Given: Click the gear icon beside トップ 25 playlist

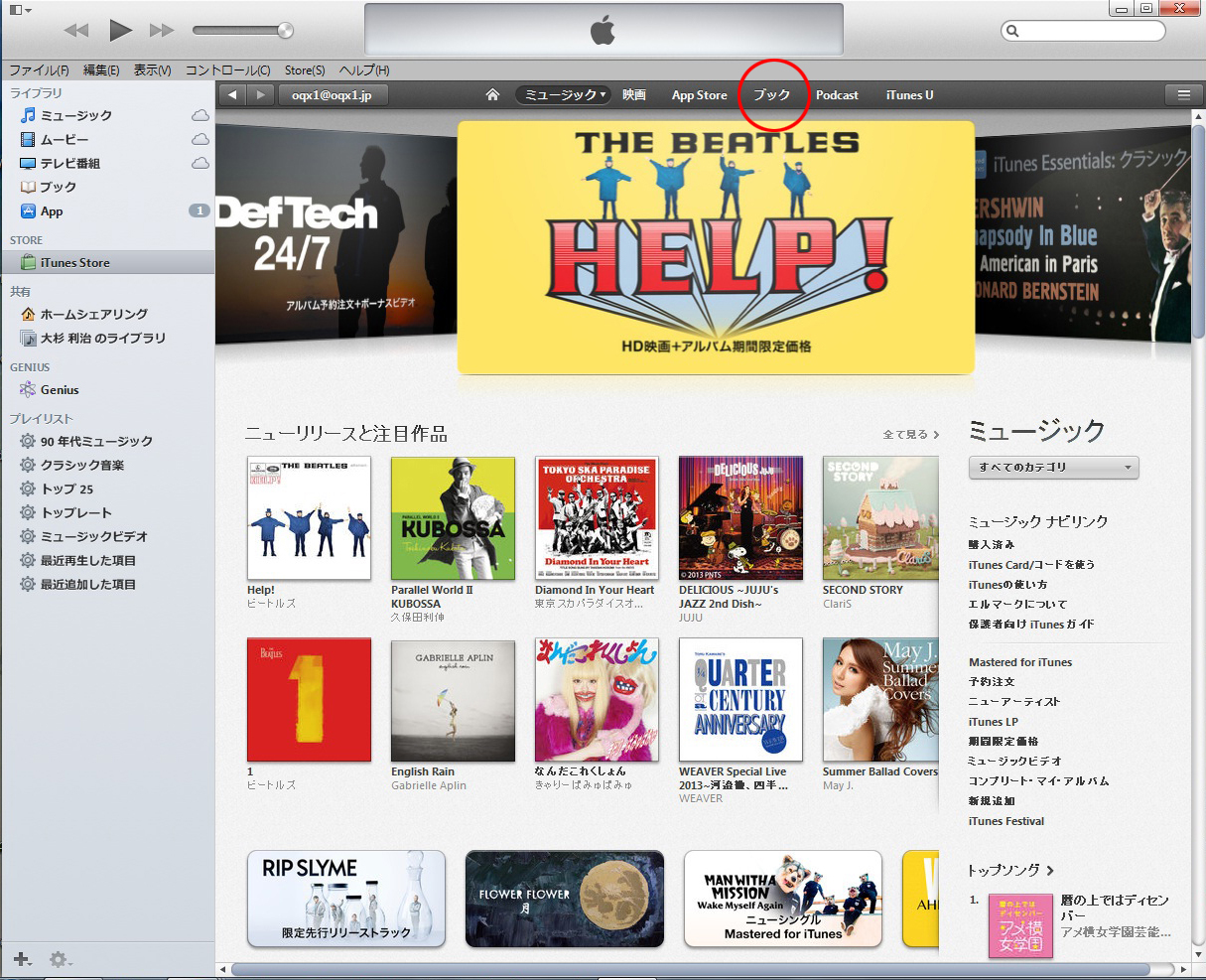Looking at the screenshot, I should 28,489.
